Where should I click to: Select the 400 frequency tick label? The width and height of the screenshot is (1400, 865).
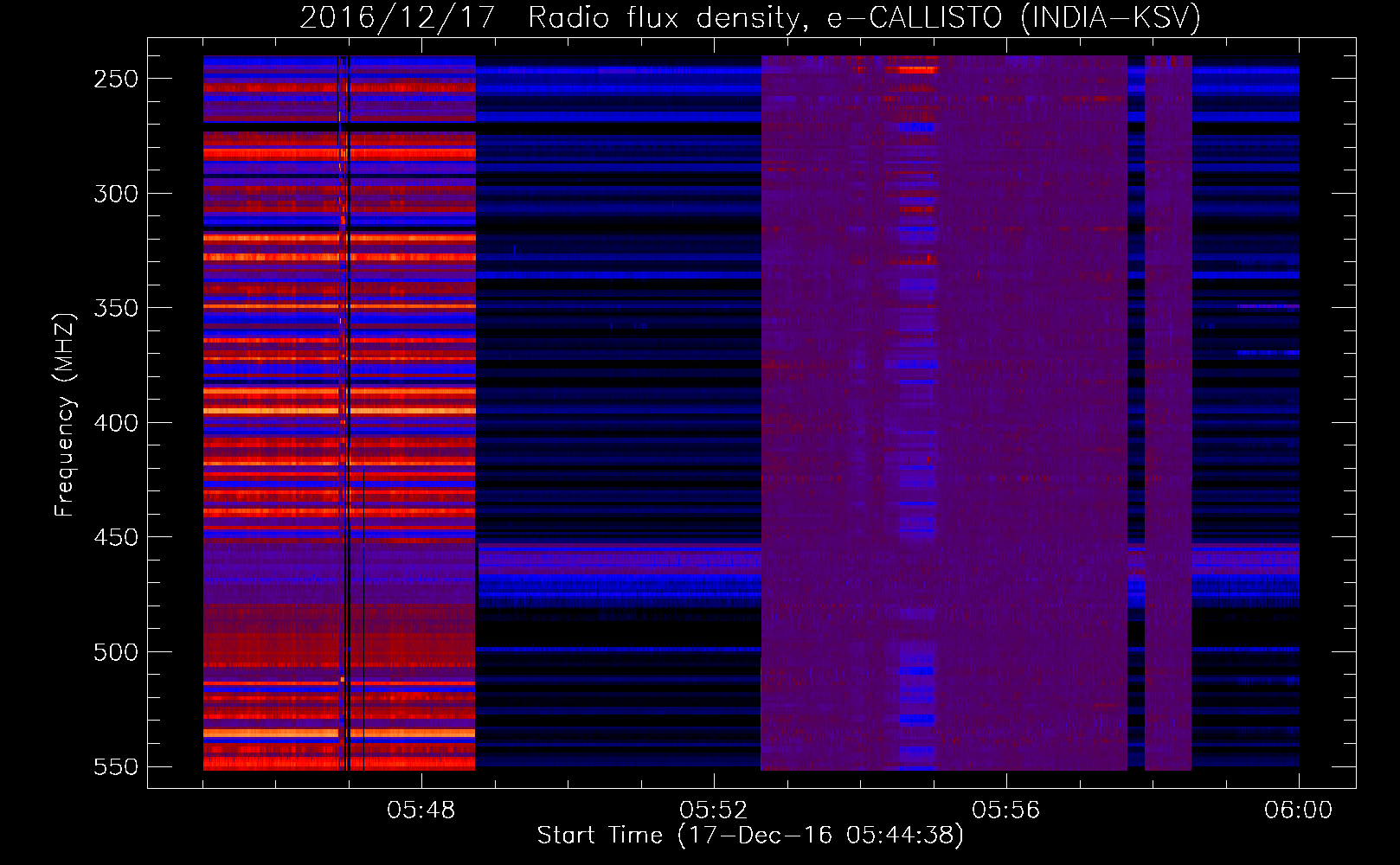tap(116, 423)
